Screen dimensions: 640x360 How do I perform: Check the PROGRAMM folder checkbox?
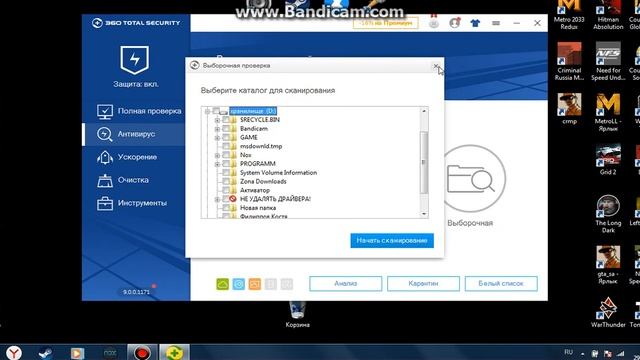226,164
